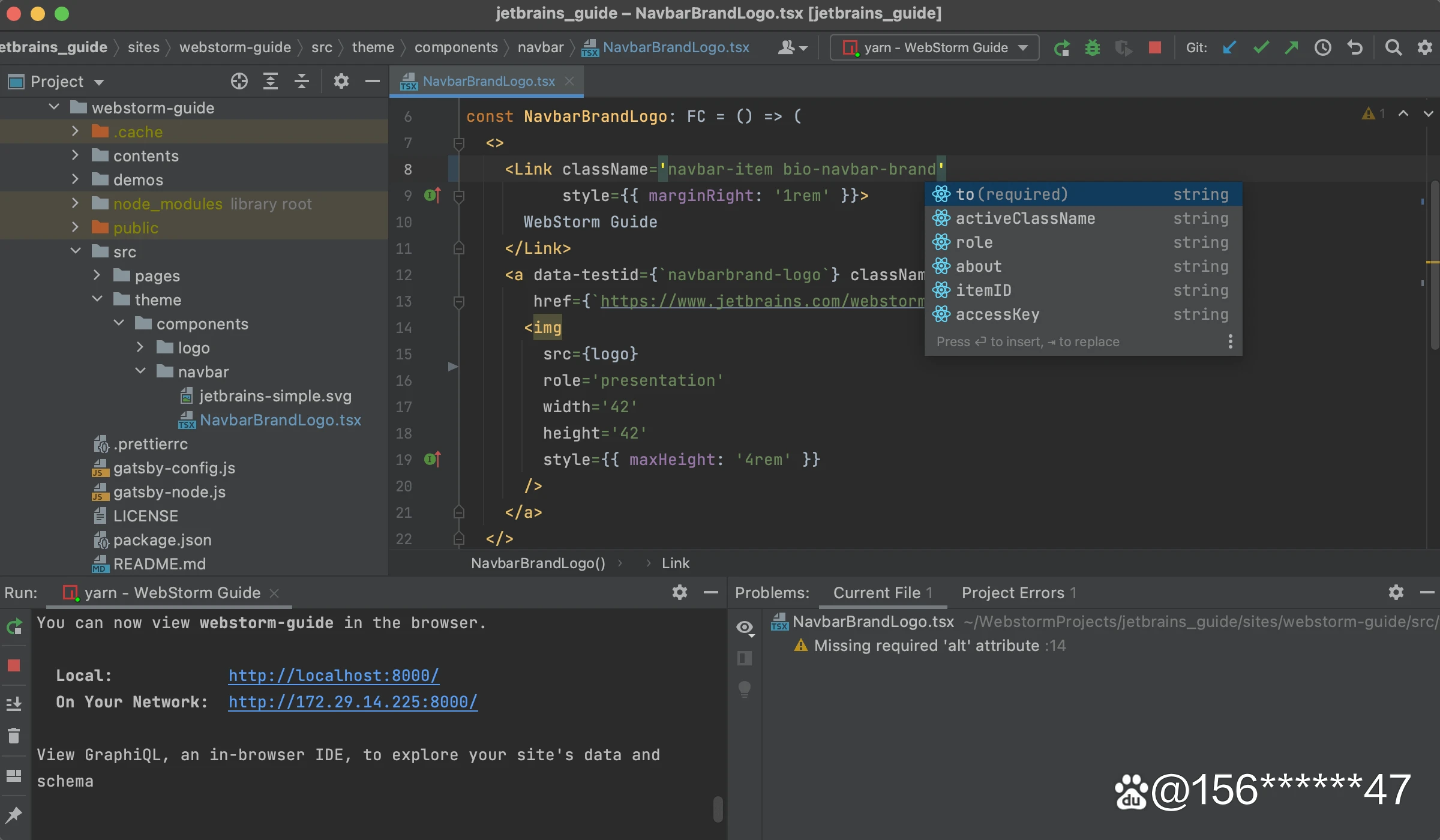Expand the components folder in sidebar
Image resolution: width=1440 pixels, height=840 pixels.
tap(119, 324)
